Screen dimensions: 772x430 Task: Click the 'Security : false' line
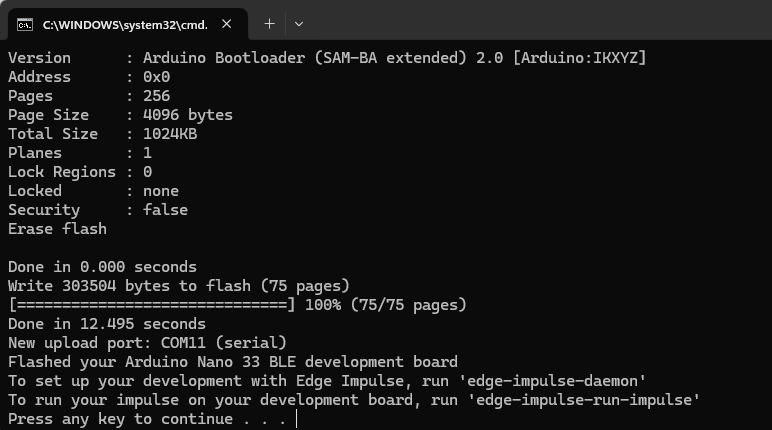tap(97, 210)
